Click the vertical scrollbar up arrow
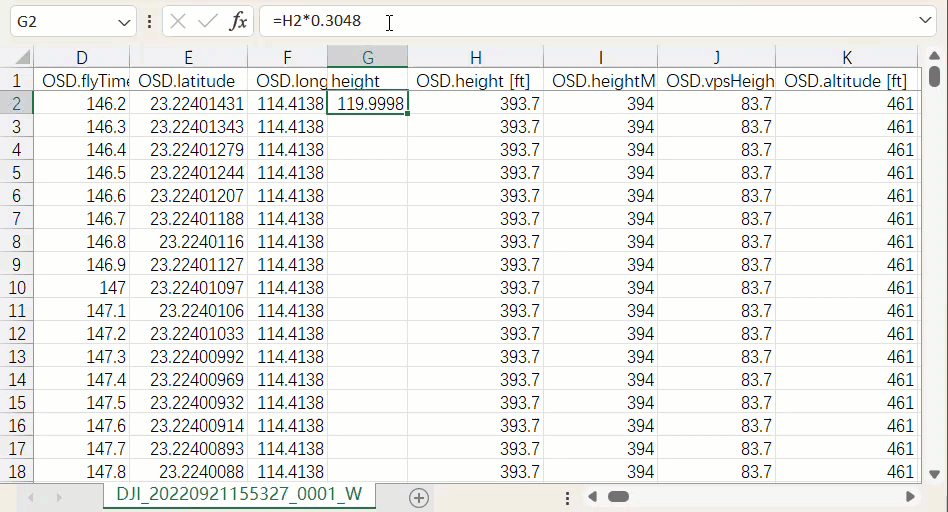The width and height of the screenshot is (948, 512). pos(934,56)
